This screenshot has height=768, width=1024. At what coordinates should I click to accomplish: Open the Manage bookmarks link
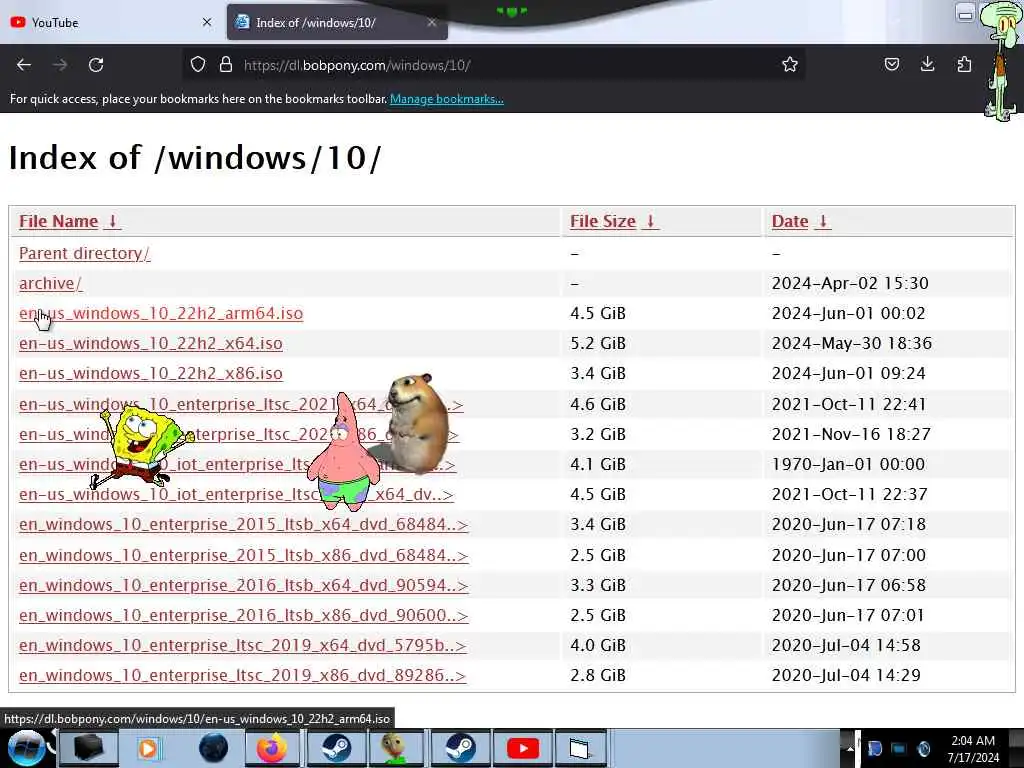click(447, 99)
